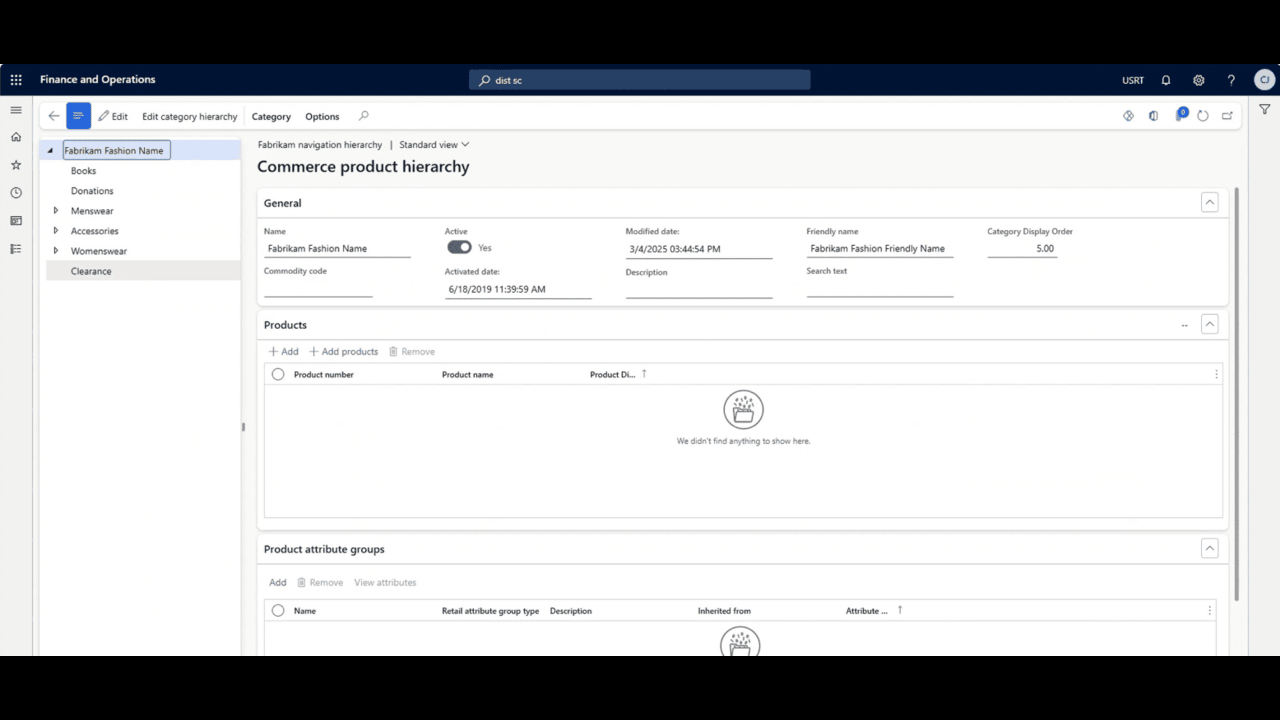Open the Standard view dropdown
The height and width of the screenshot is (720, 1280).
pos(434,145)
